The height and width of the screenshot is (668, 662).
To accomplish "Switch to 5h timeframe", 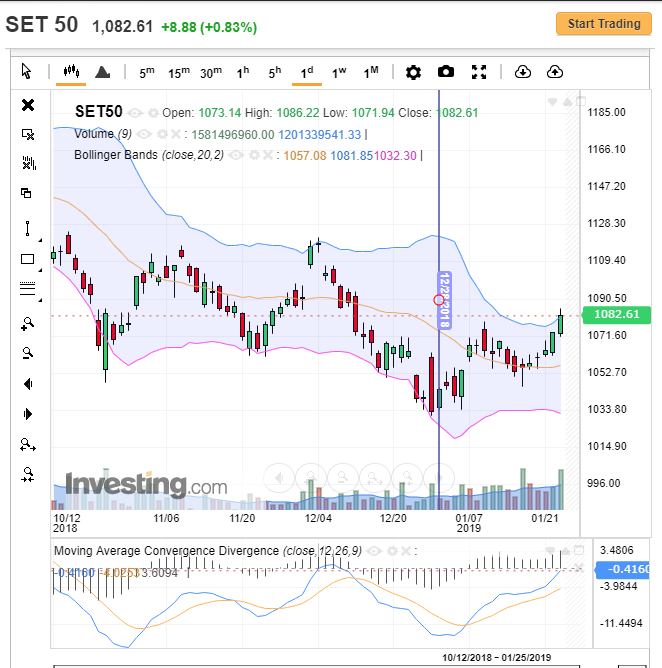I will (x=275, y=72).
